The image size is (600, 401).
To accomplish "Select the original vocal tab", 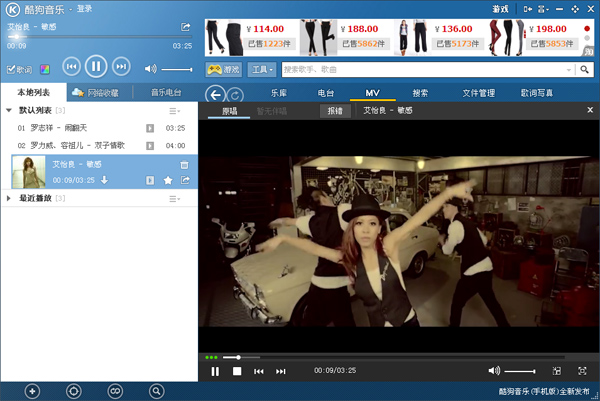I will pos(229,111).
